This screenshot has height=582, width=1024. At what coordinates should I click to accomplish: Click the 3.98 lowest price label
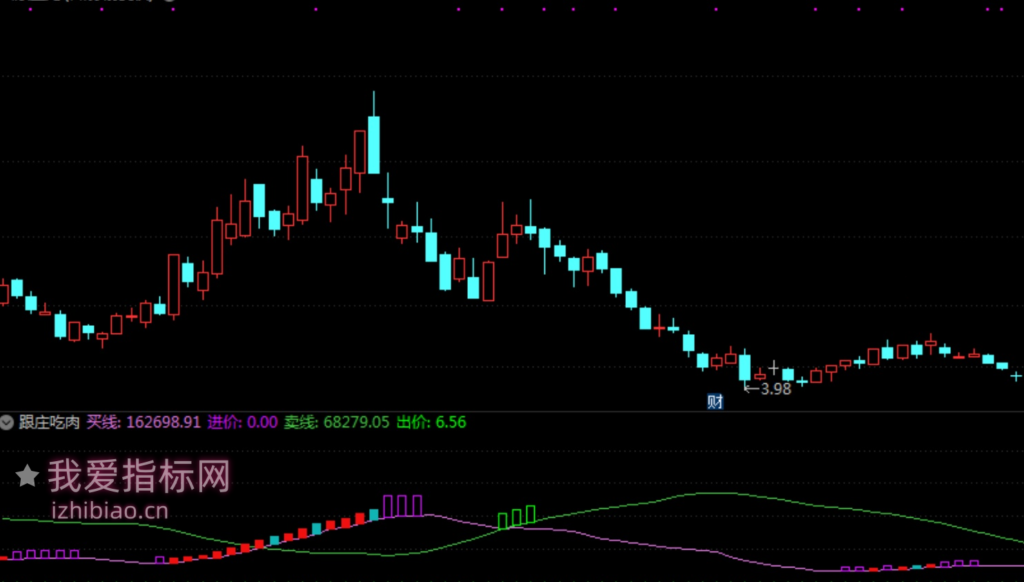776,389
